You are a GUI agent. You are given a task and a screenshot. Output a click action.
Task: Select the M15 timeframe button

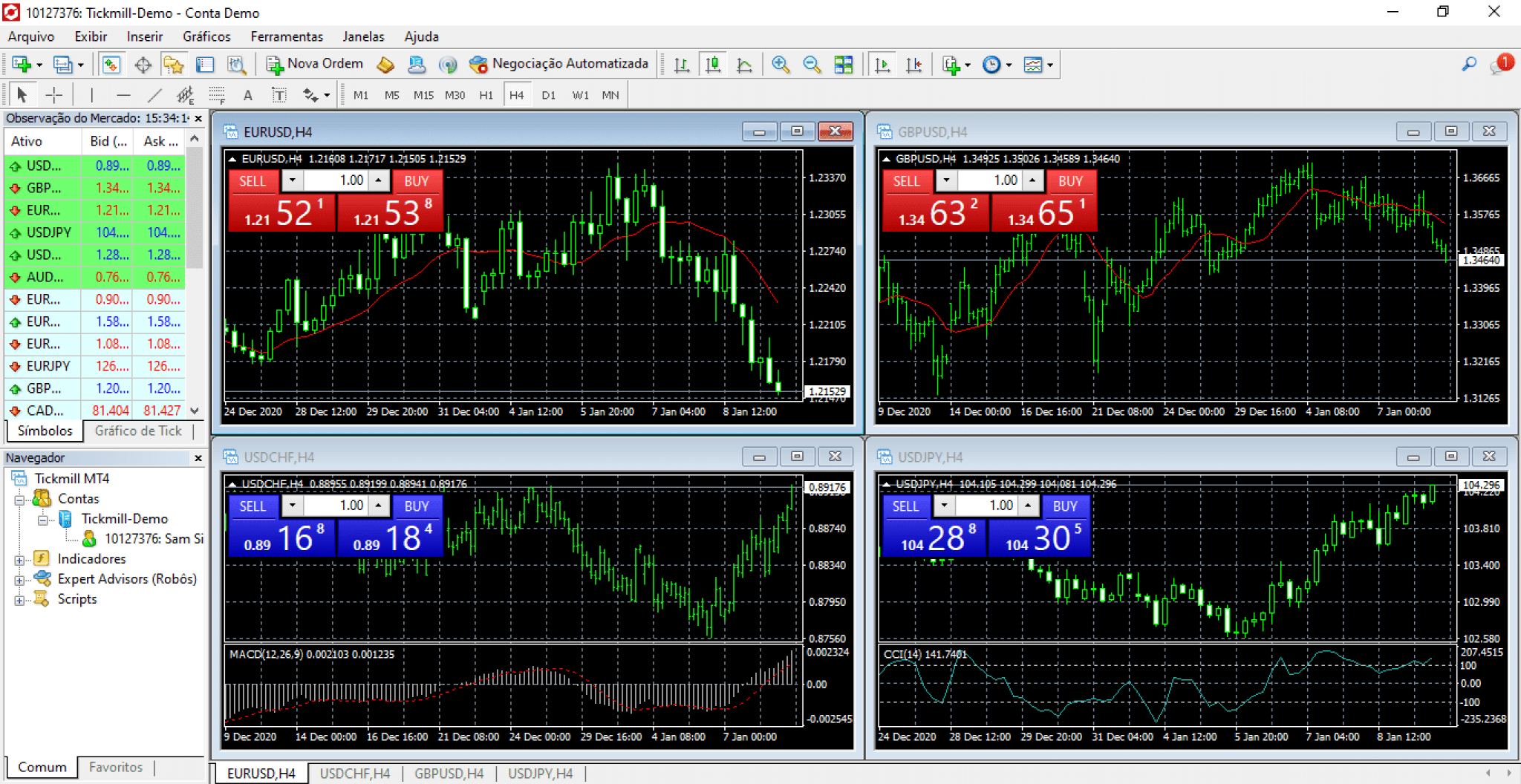coord(423,95)
